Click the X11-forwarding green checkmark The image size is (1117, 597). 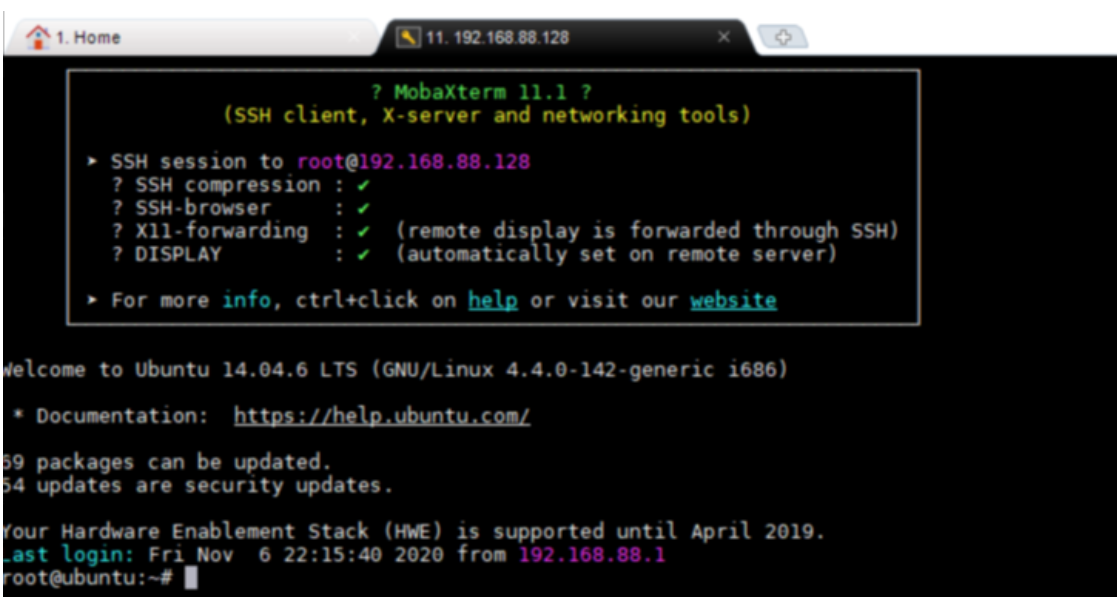(363, 231)
